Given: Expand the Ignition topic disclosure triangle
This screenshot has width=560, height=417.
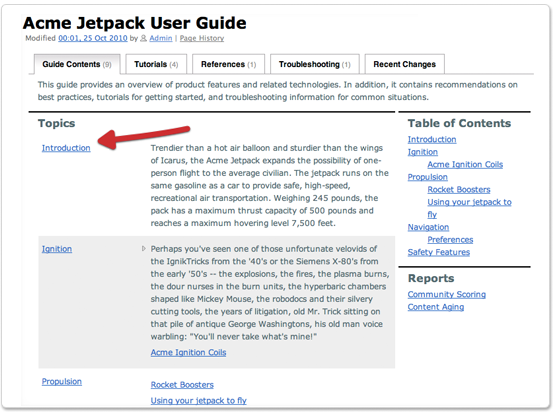Looking at the screenshot, I should click(144, 248).
